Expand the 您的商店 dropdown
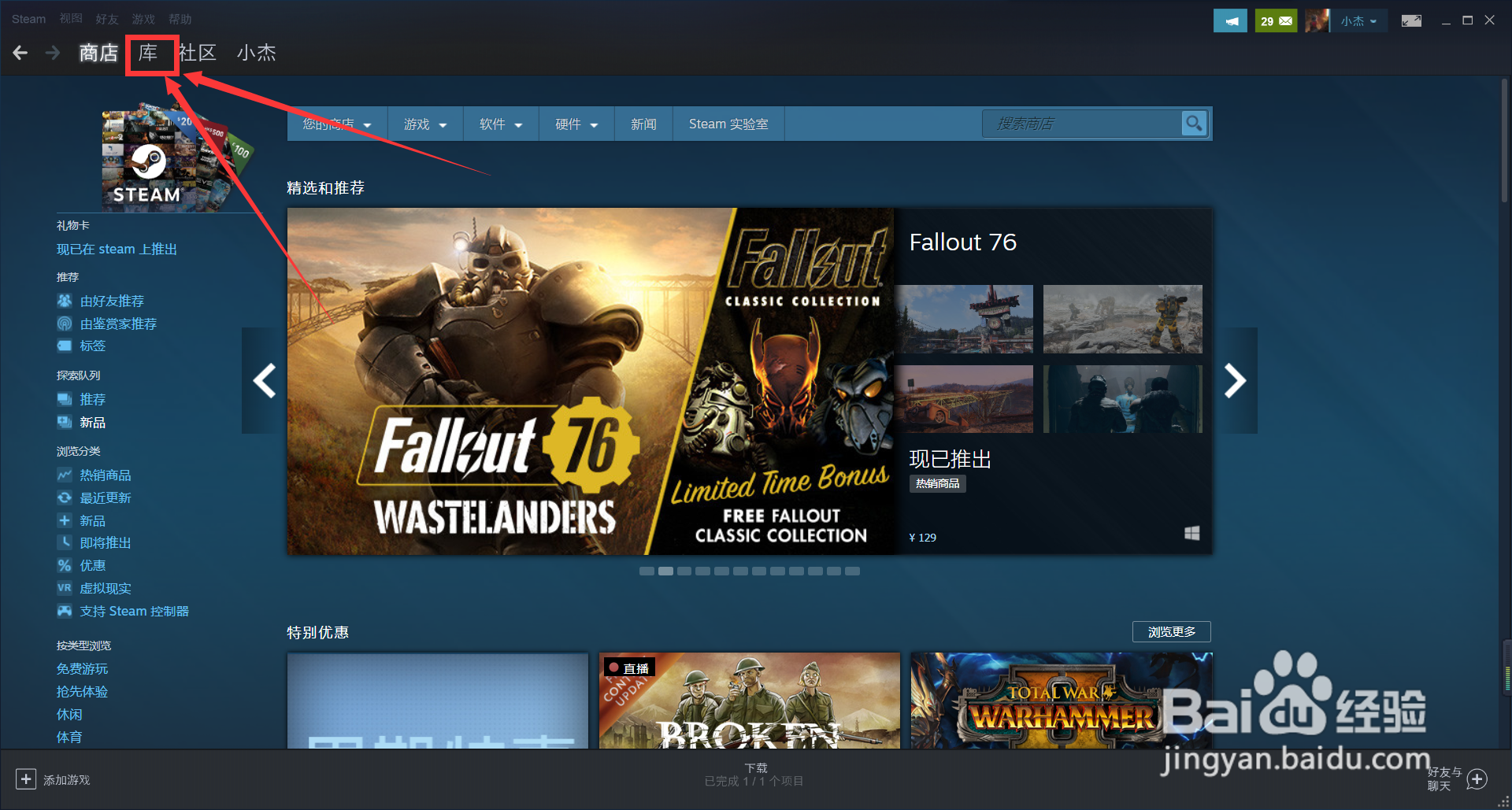 pos(337,124)
